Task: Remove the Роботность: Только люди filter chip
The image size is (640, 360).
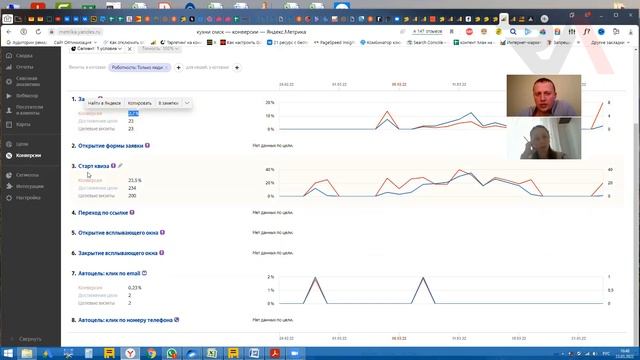Action: (x=166, y=68)
